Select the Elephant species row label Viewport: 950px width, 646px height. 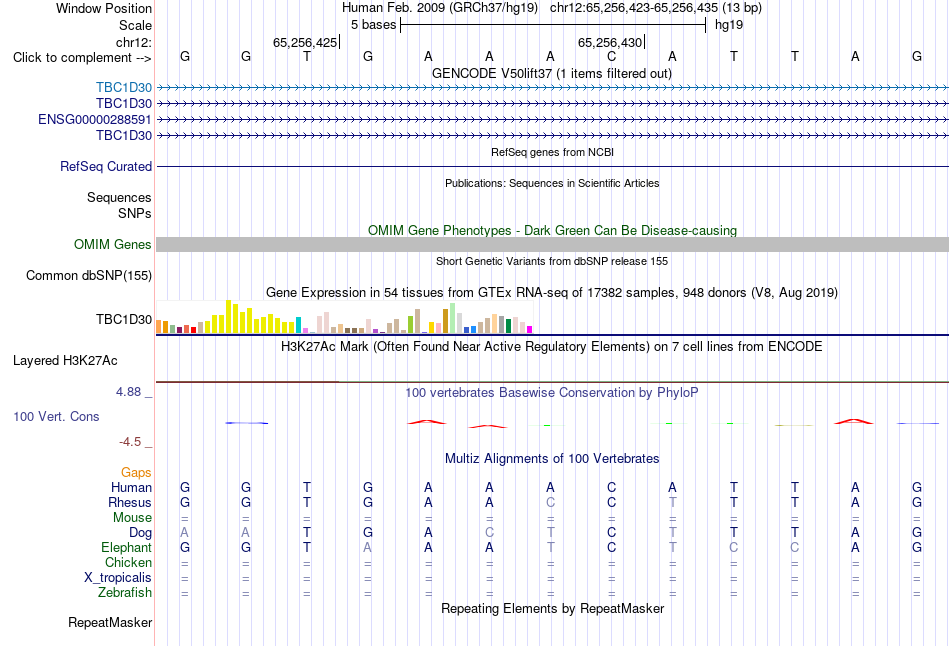pyautogui.click(x=126, y=548)
